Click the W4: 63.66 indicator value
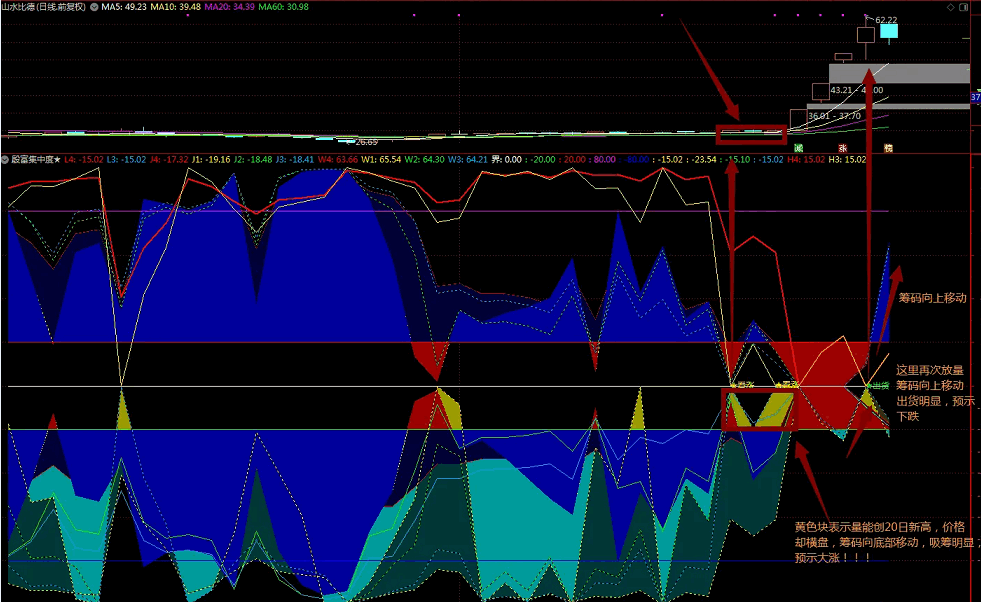This screenshot has height=602, width=981. 338,160
